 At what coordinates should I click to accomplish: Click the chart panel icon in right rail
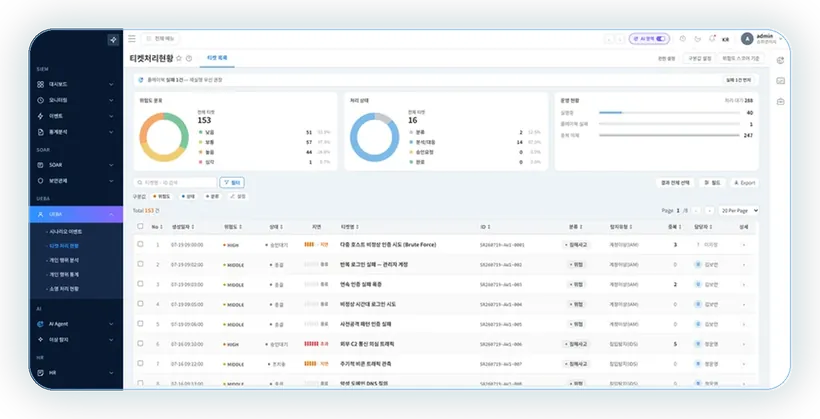pyautogui.click(x=780, y=81)
